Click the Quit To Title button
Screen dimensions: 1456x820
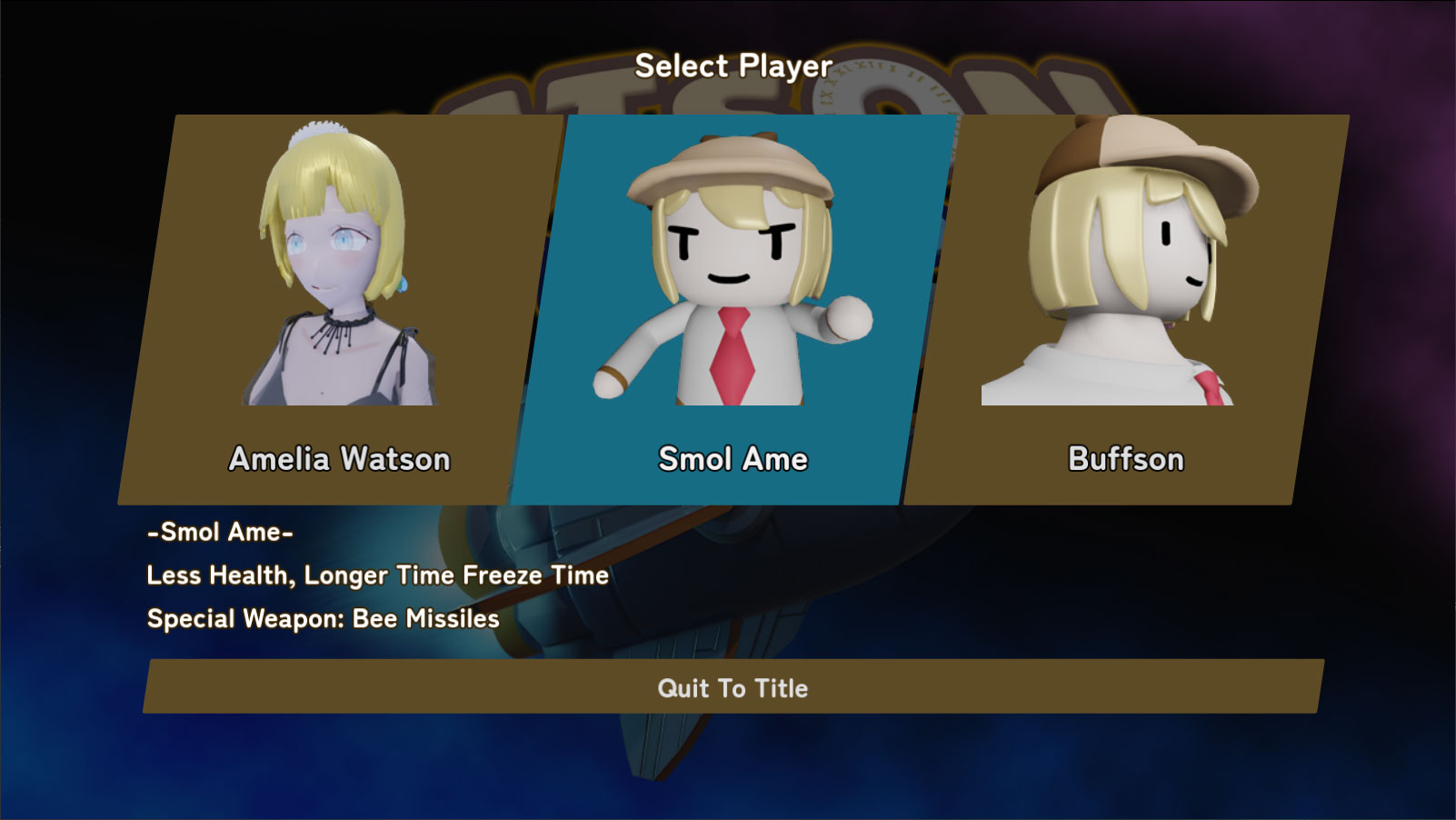(733, 687)
